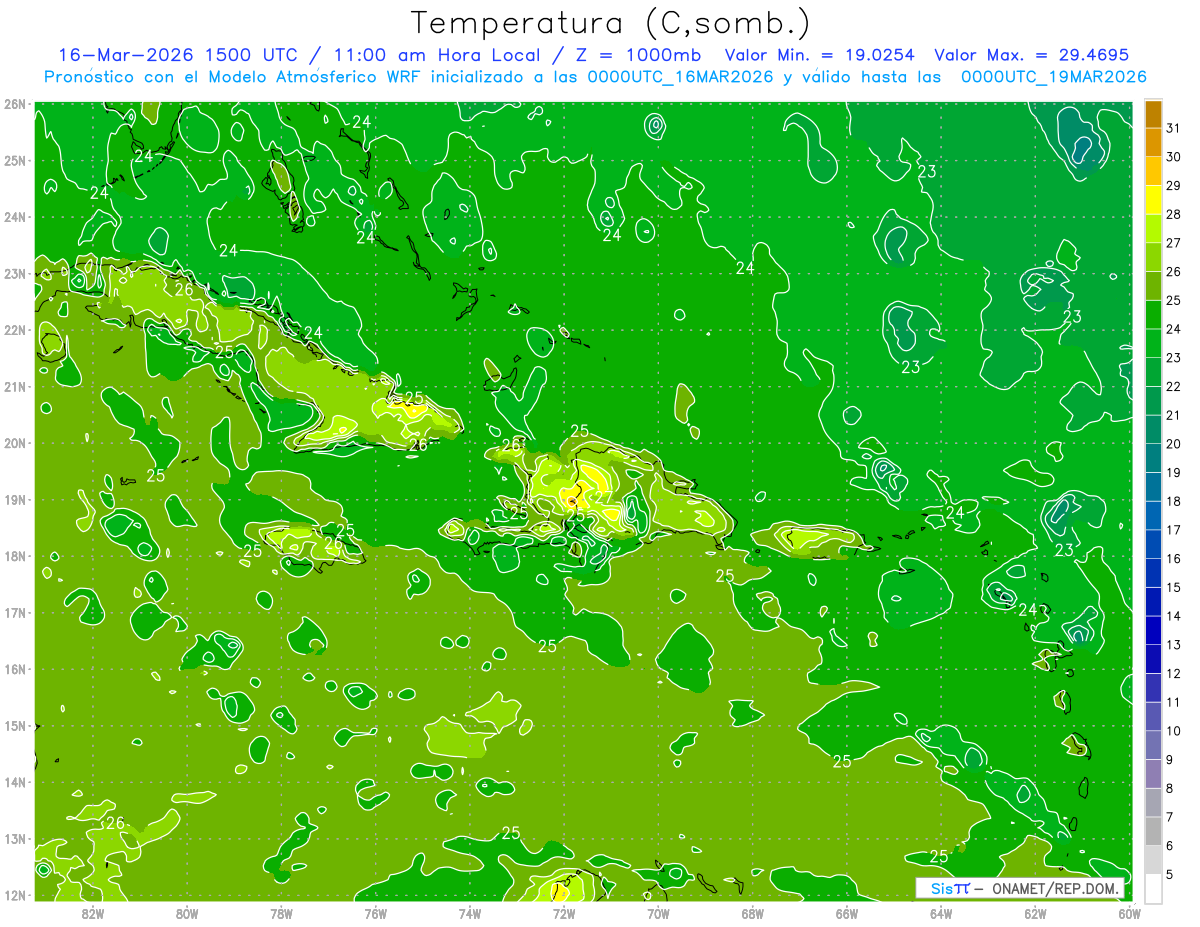
Task: Click the longitude label "66W"
Action: pyautogui.click(x=847, y=913)
